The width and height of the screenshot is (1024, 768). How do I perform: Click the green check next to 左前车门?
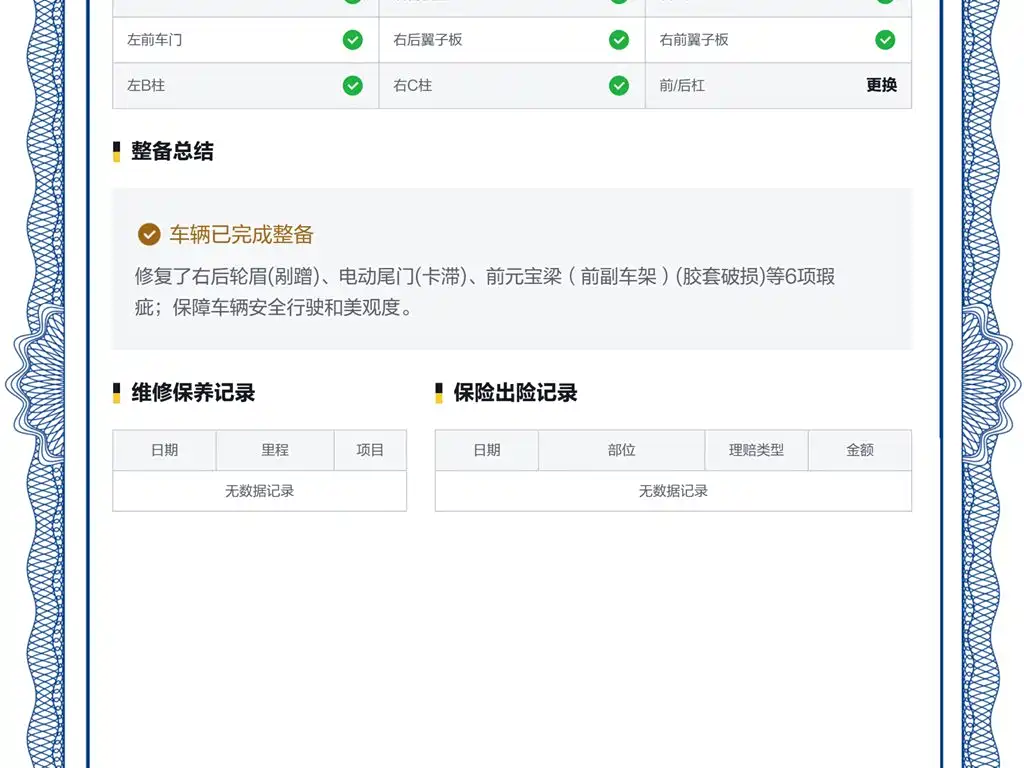(x=353, y=40)
